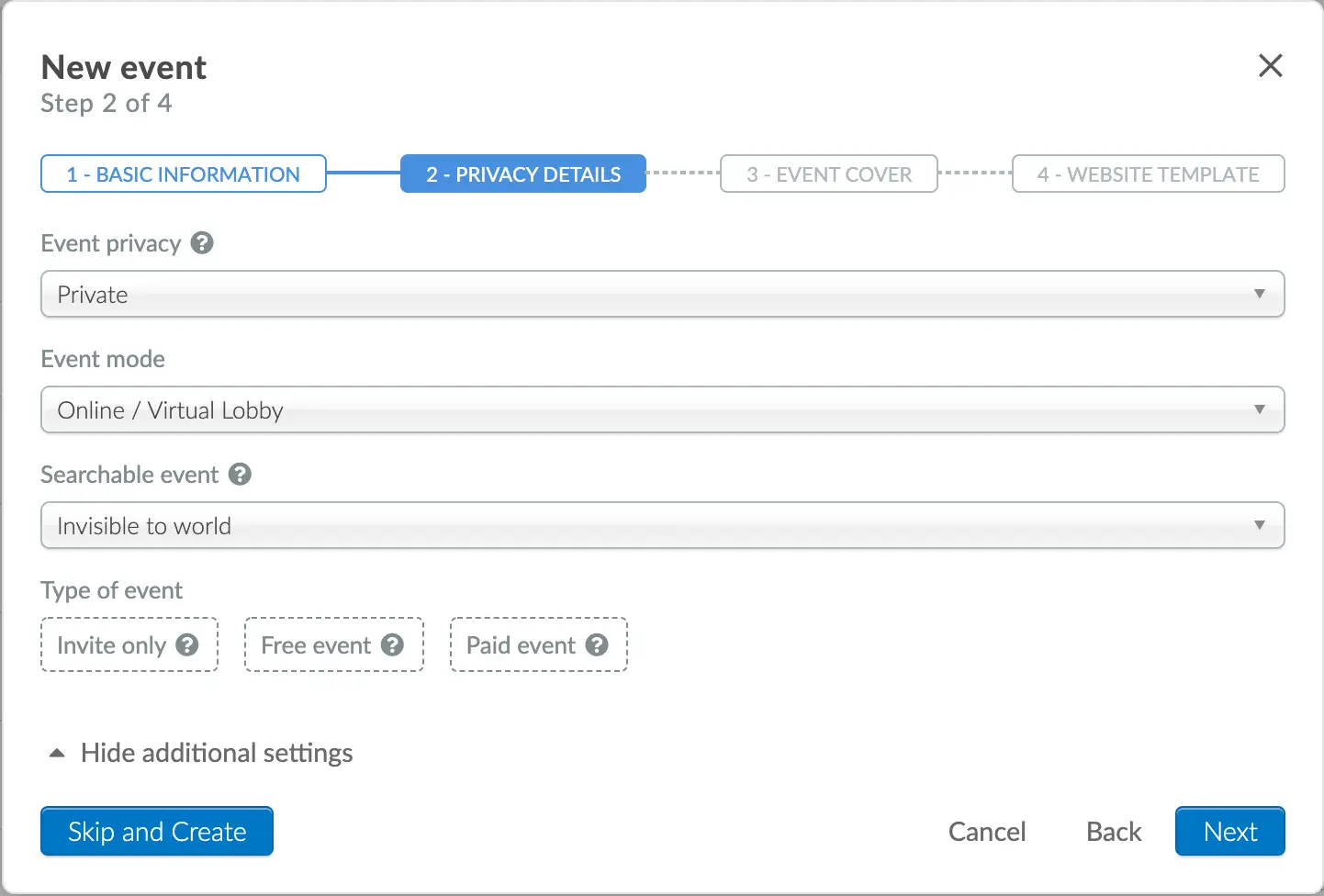The image size is (1324, 896).
Task: Choose Free event type
Action: [x=334, y=644]
